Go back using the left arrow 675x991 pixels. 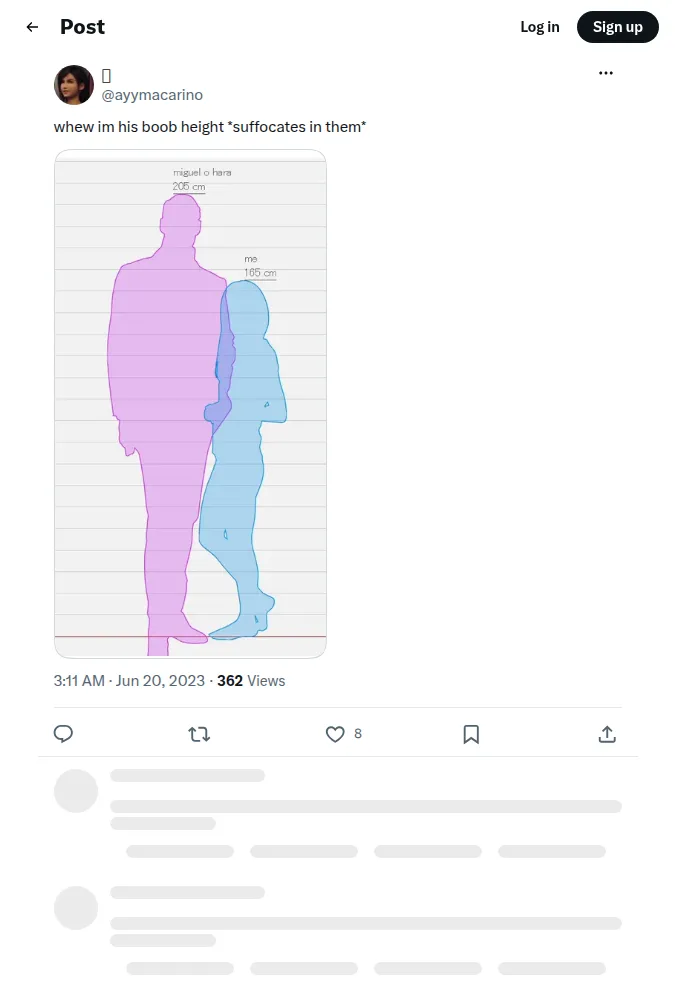coord(32,27)
